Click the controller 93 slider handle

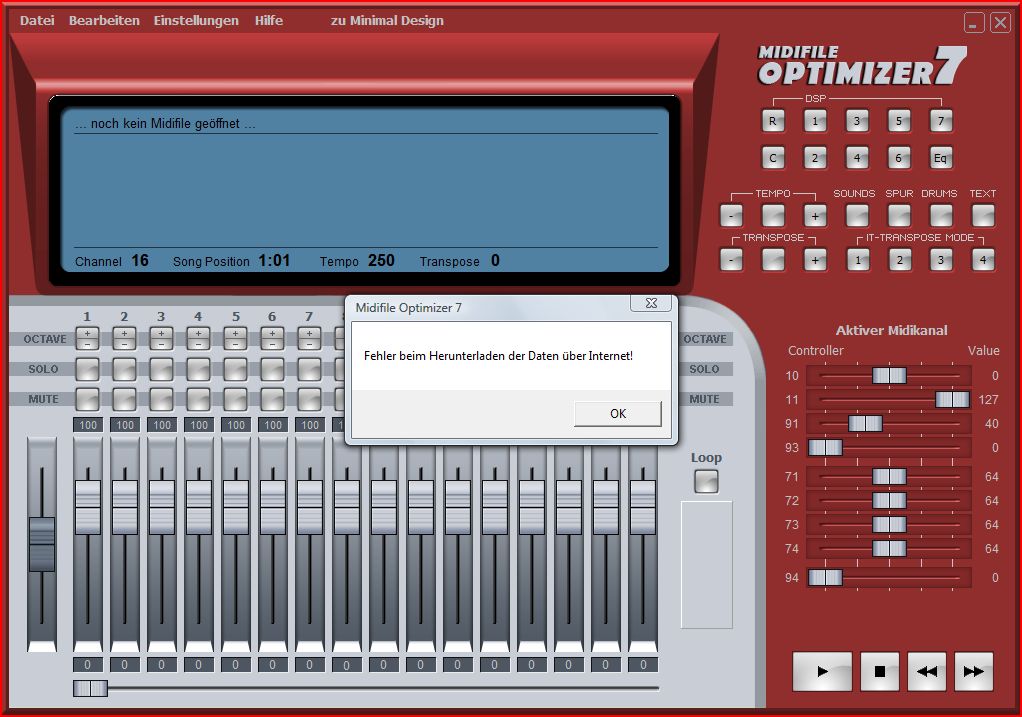[x=825, y=448]
